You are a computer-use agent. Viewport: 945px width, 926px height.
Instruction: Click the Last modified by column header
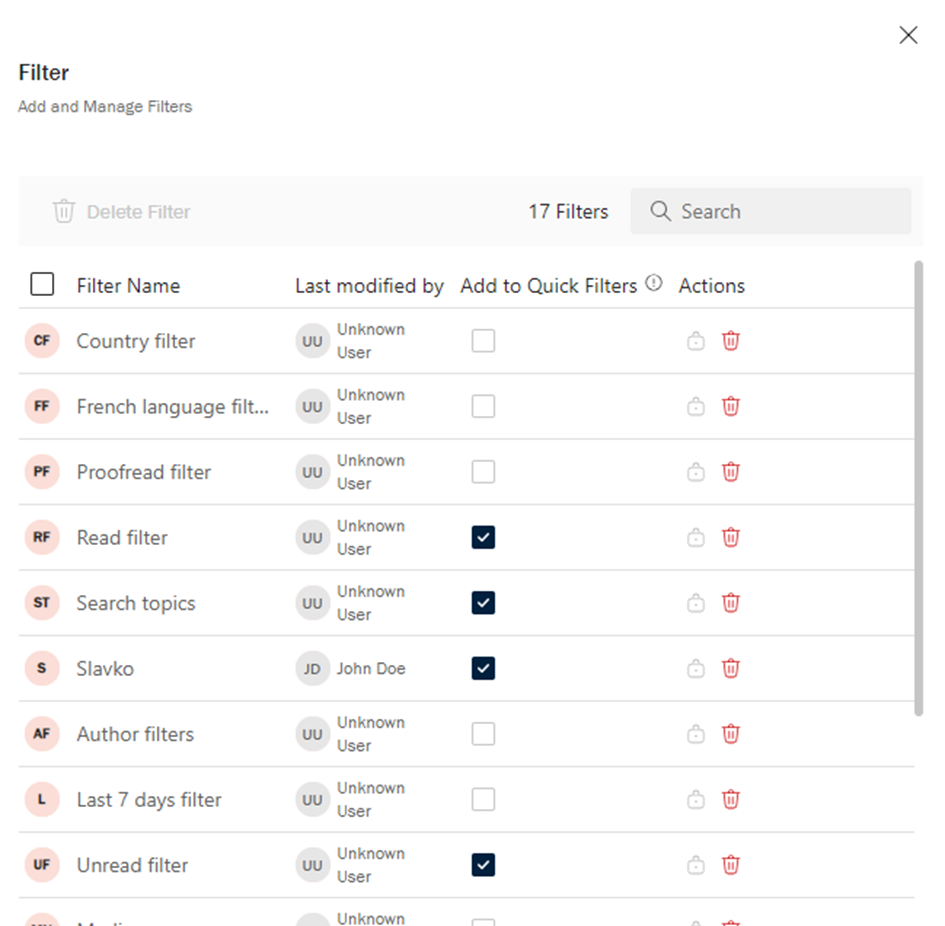(369, 286)
